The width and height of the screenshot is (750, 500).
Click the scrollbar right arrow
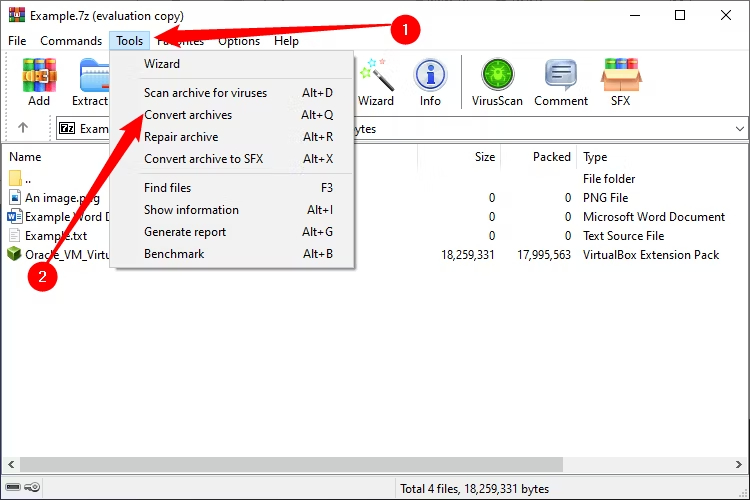(x=739, y=464)
